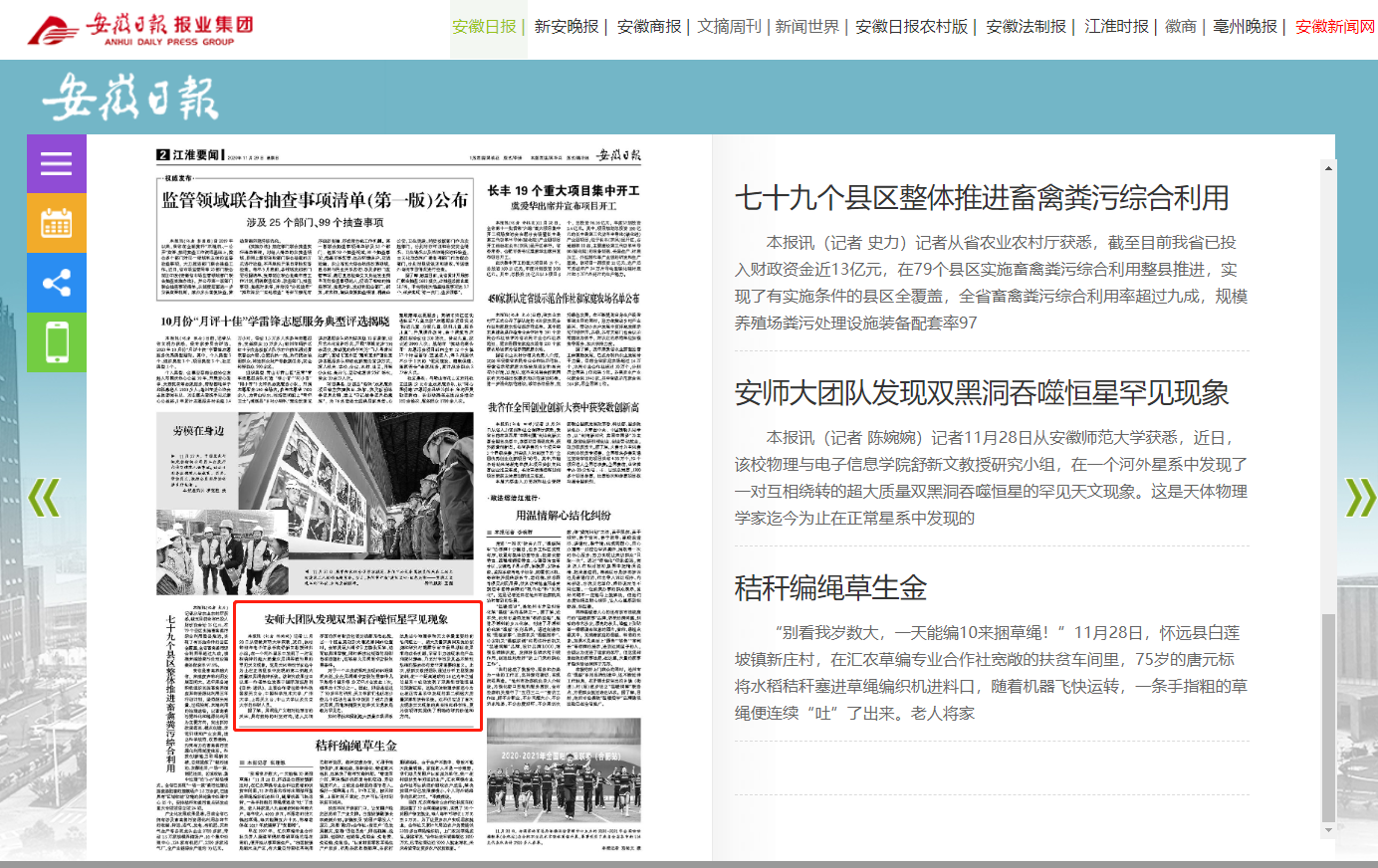Image resolution: width=1378 pixels, height=868 pixels.
Task: Open the 文摘周刊 tab
Action: point(729,27)
